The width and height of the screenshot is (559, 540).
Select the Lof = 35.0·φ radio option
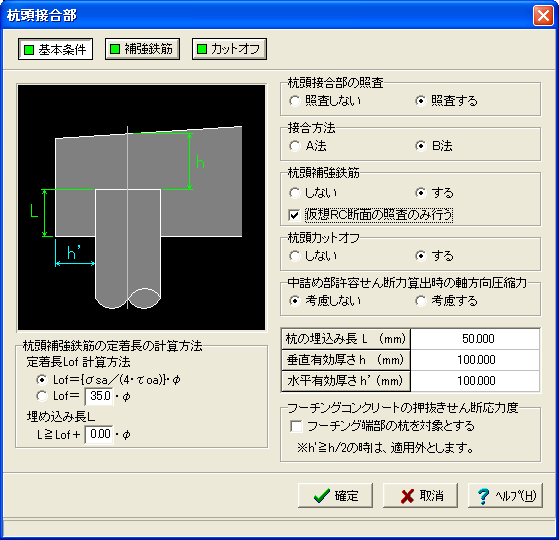(42, 396)
